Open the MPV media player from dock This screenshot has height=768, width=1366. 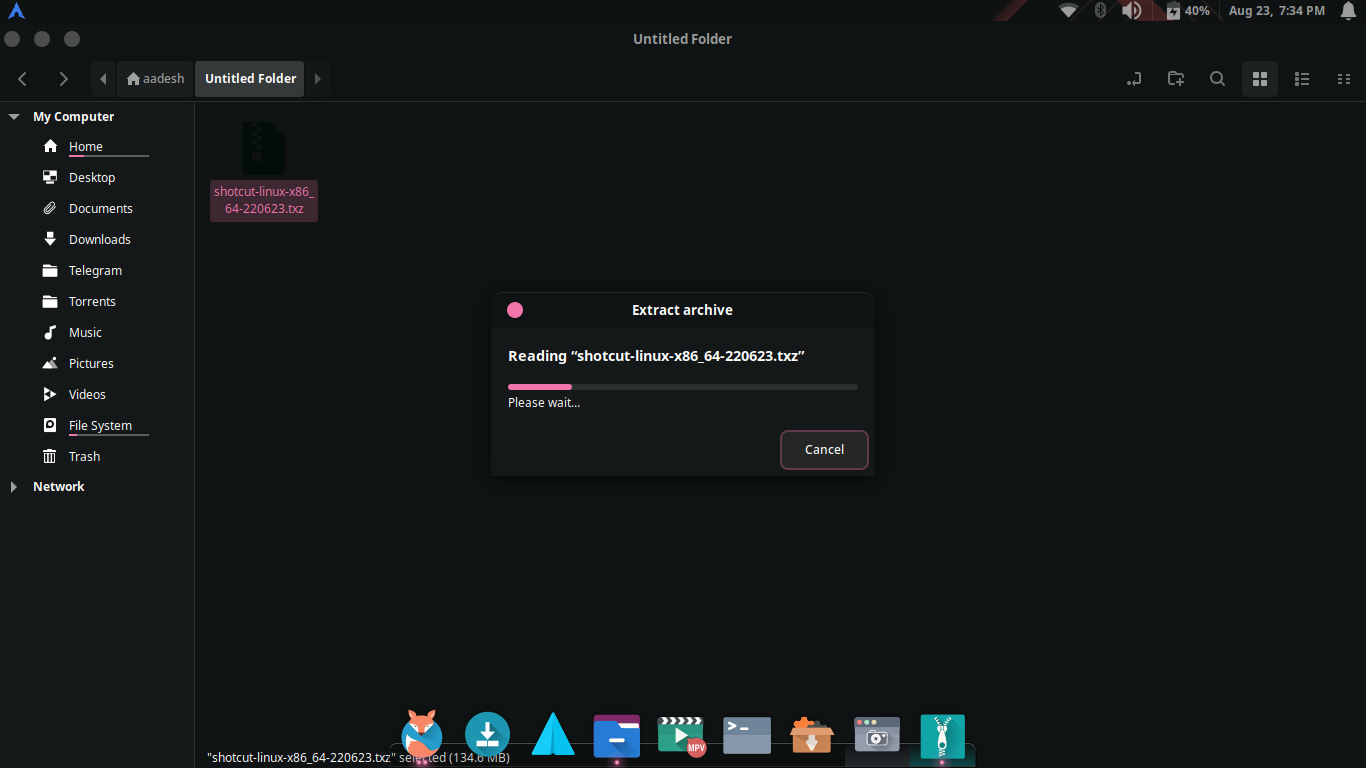pos(681,735)
